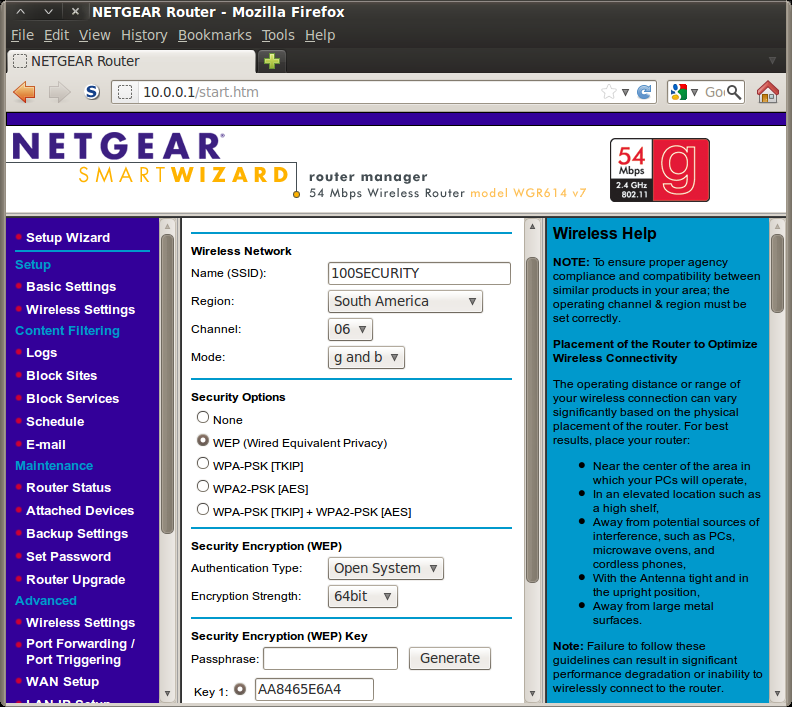Click the Forward arrow navigation button
The image size is (792, 707).
point(59,92)
